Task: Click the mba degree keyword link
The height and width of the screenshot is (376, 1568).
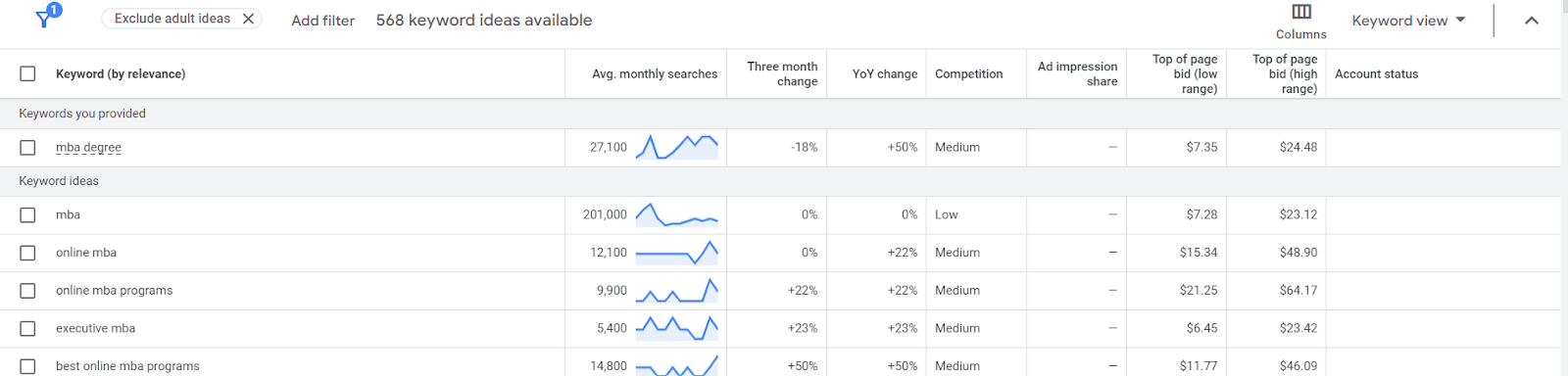Action: coord(88,148)
